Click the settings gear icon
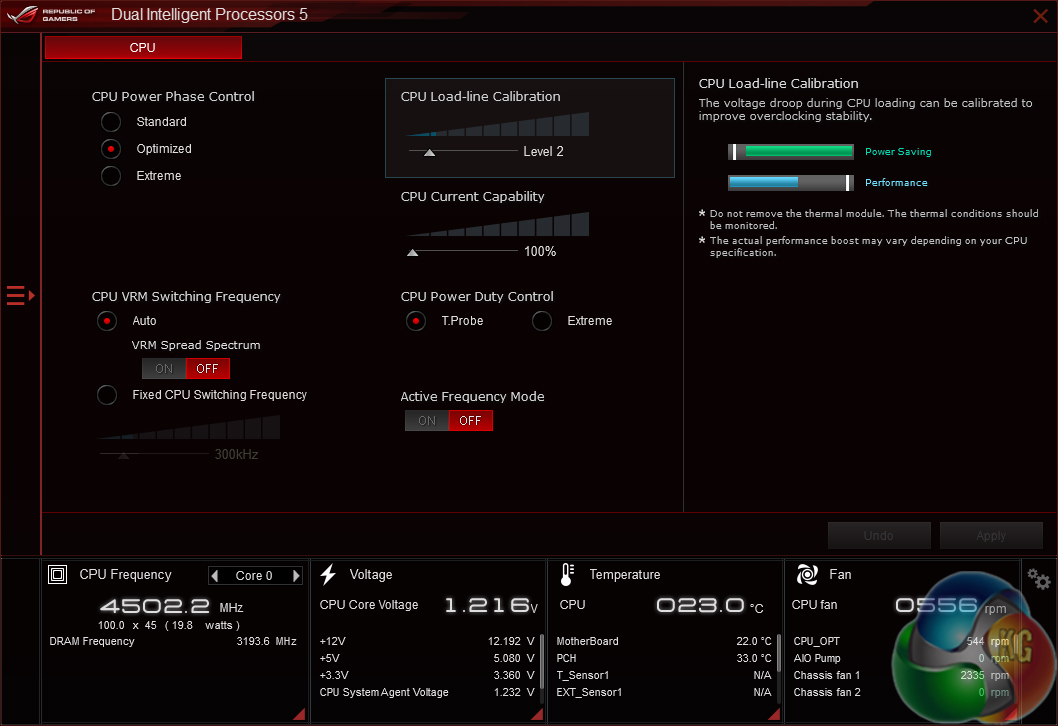The image size is (1058, 726). [1039, 579]
